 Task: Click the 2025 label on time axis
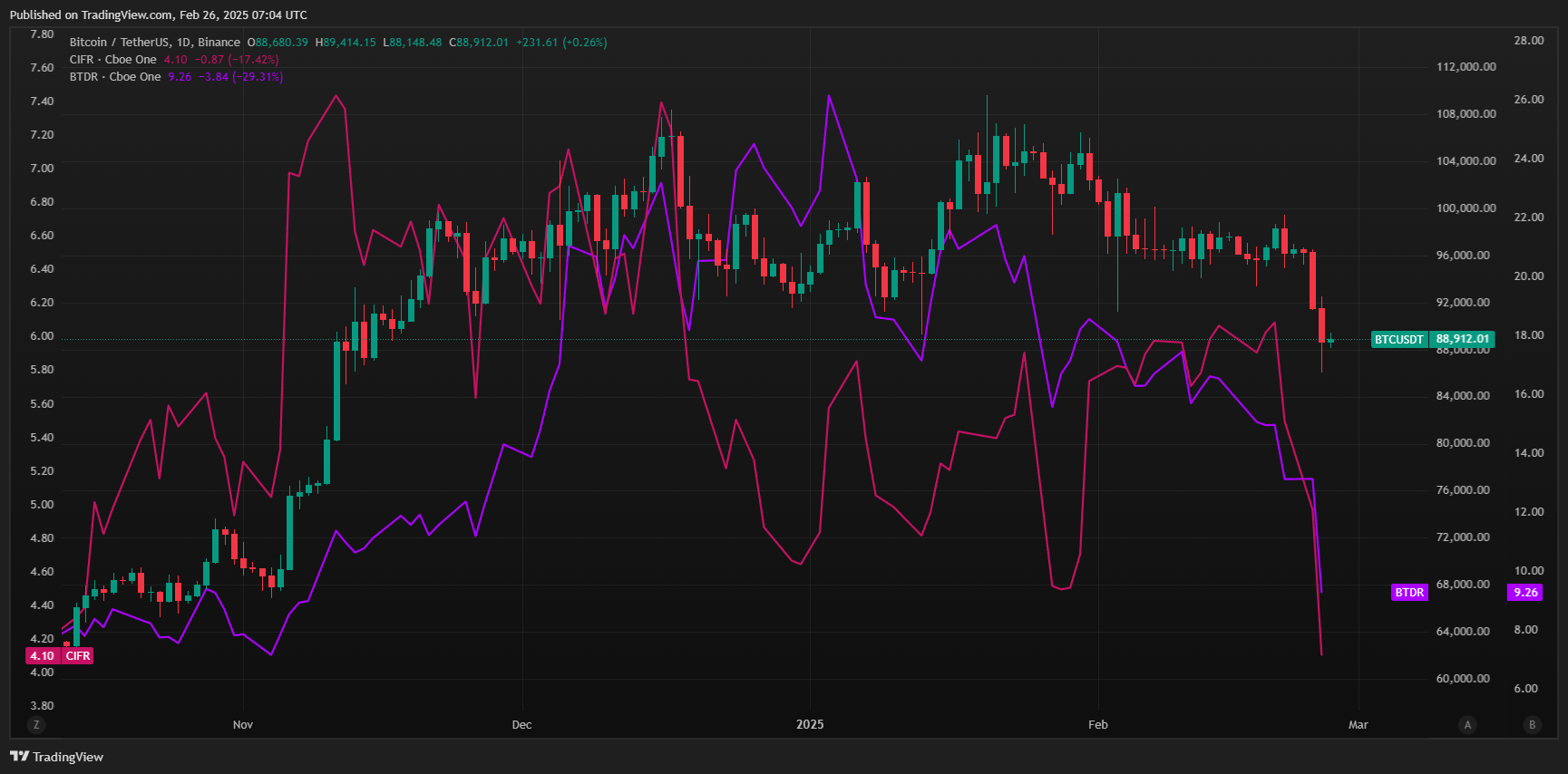[810, 725]
